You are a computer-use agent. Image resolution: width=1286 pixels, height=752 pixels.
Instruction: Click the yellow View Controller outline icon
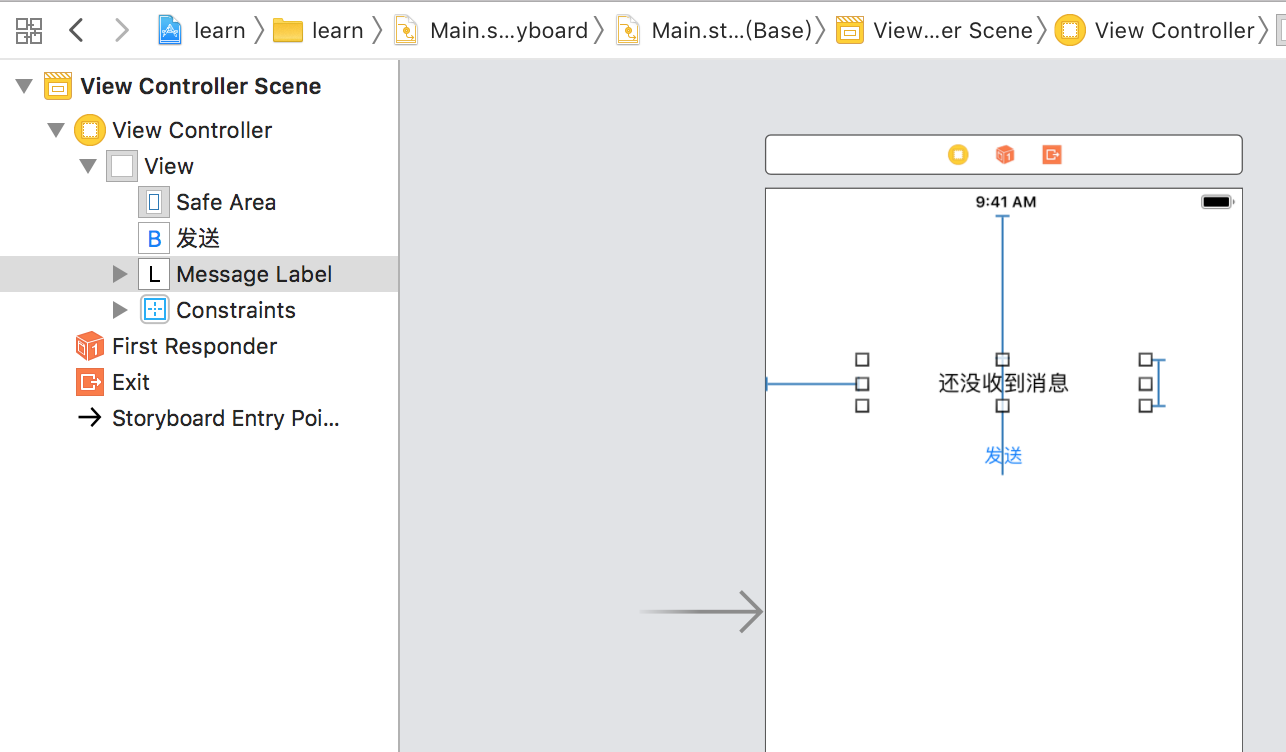[90, 130]
